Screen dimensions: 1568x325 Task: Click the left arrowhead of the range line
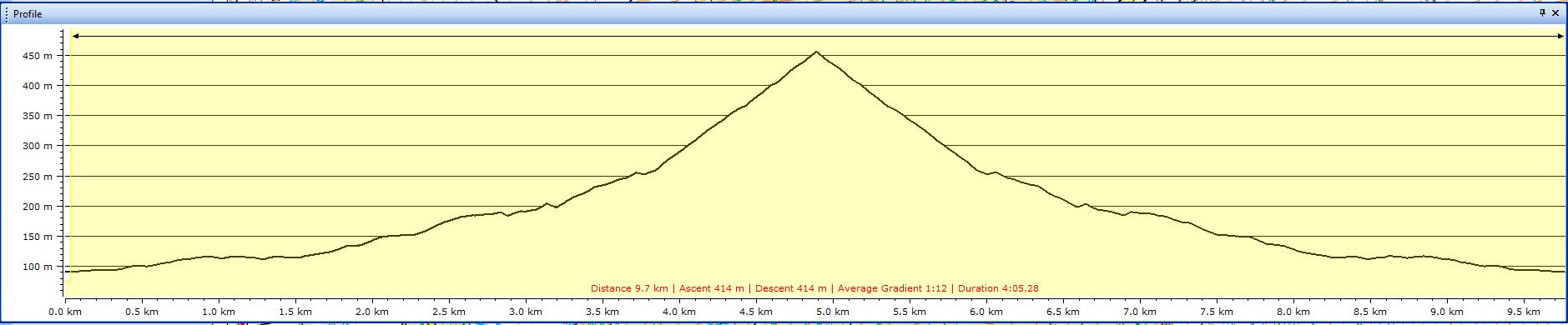coord(76,36)
